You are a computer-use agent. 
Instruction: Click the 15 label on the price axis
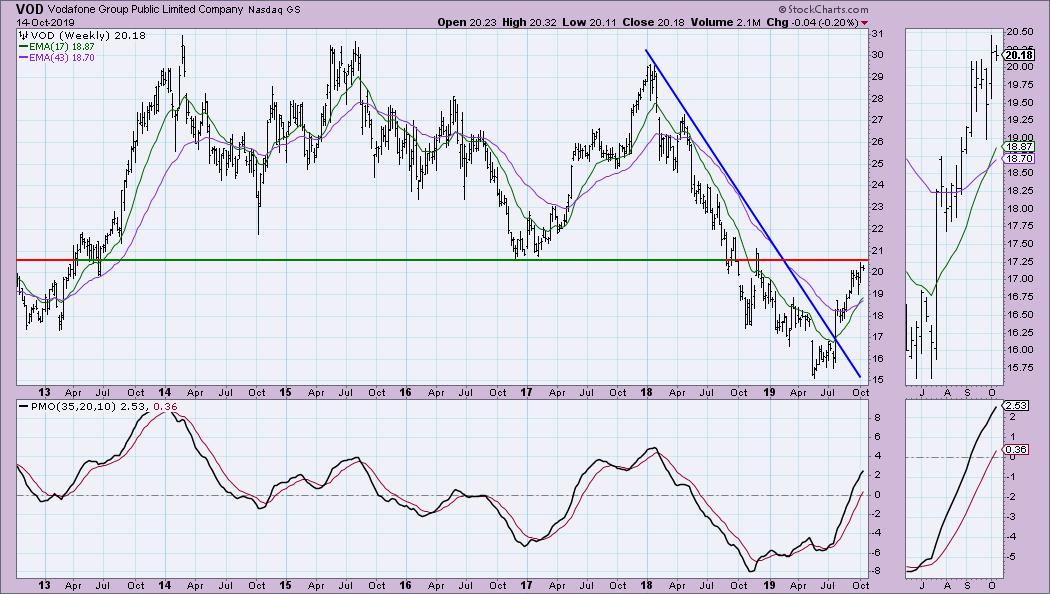tap(877, 380)
